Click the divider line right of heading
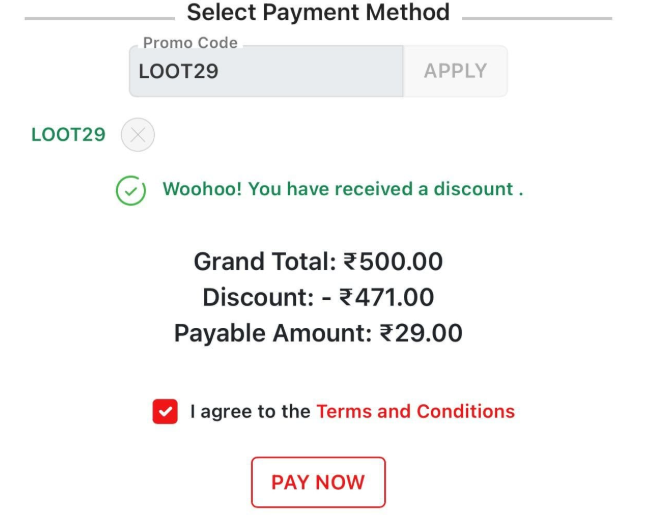This screenshot has height=531, width=660. (537, 18)
